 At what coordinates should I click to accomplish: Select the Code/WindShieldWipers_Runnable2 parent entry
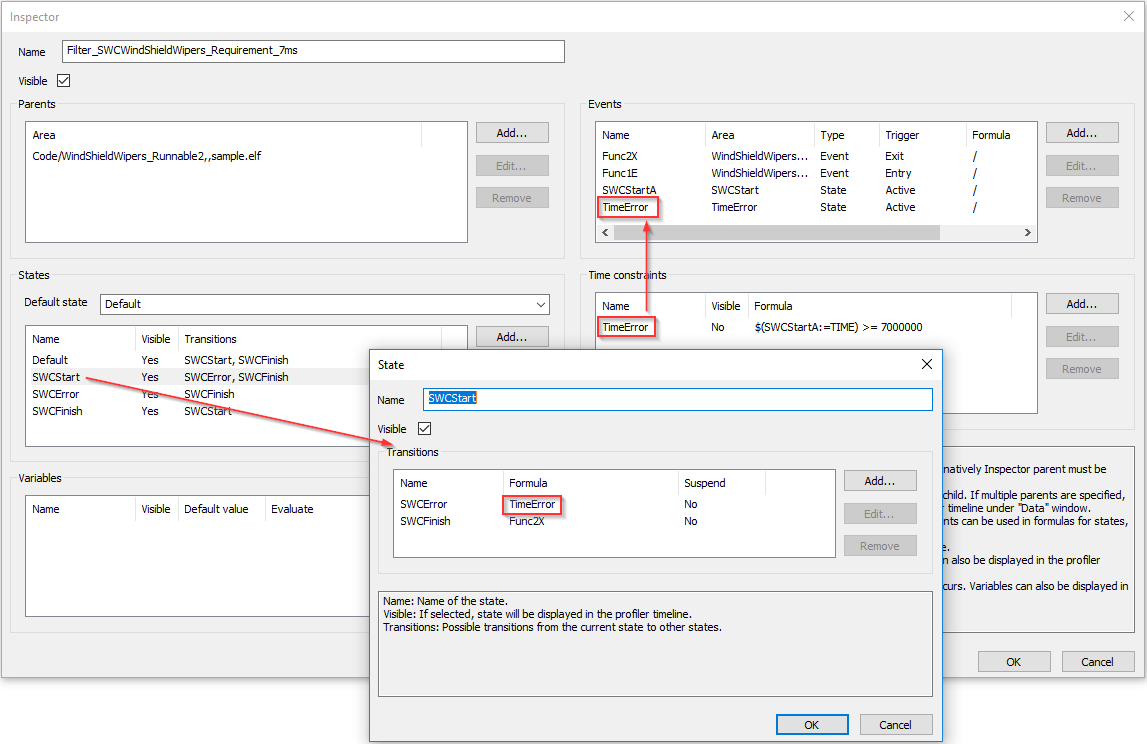[x=147, y=156]
